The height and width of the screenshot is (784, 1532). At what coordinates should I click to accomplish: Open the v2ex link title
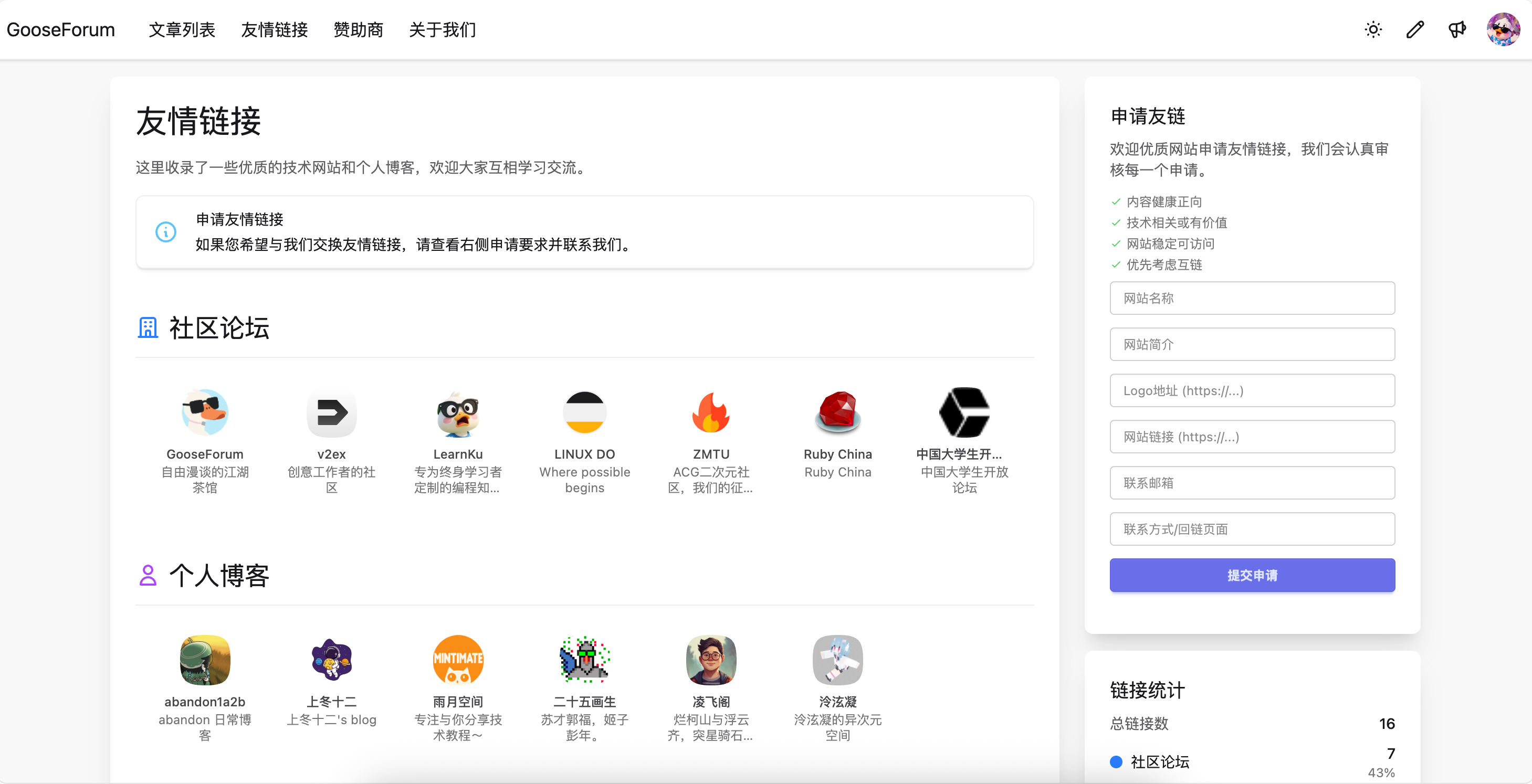(332, 454)
